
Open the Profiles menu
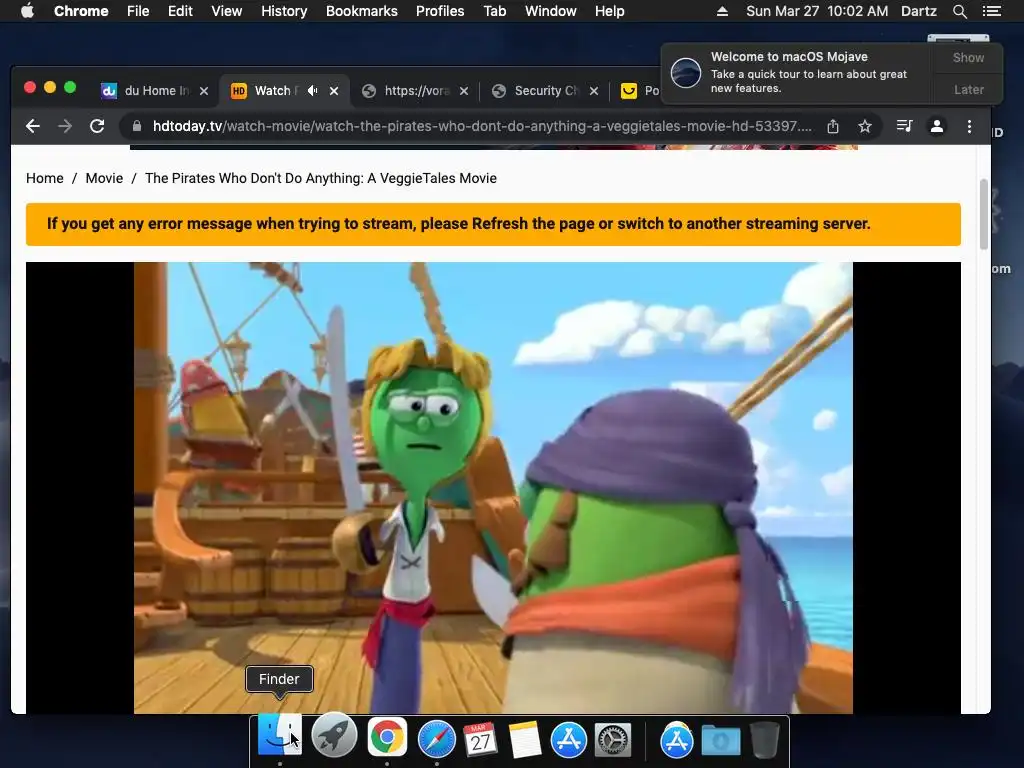440,11
